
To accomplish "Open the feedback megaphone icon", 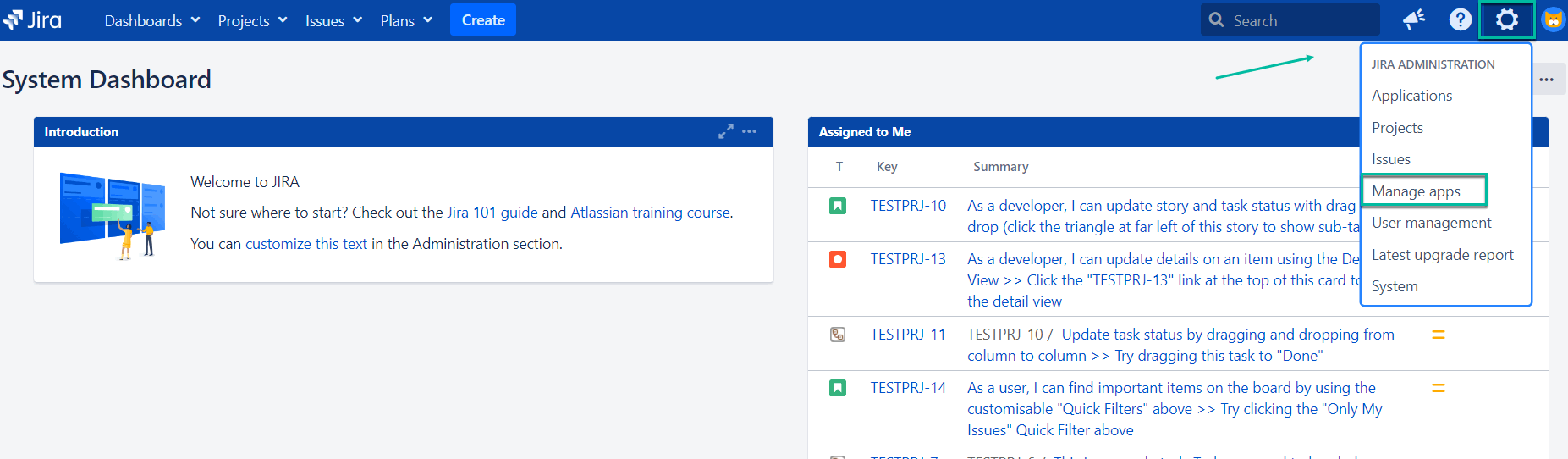I will click(x=1414, y=19).
